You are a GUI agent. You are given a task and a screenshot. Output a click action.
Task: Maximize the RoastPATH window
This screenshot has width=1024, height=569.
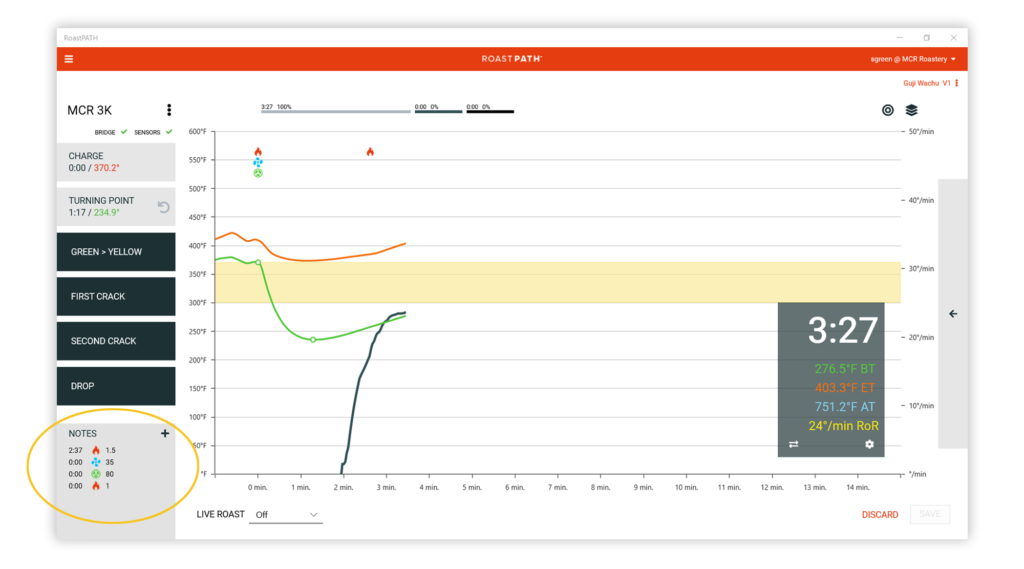pyautogui.click(x=926, y=38)
